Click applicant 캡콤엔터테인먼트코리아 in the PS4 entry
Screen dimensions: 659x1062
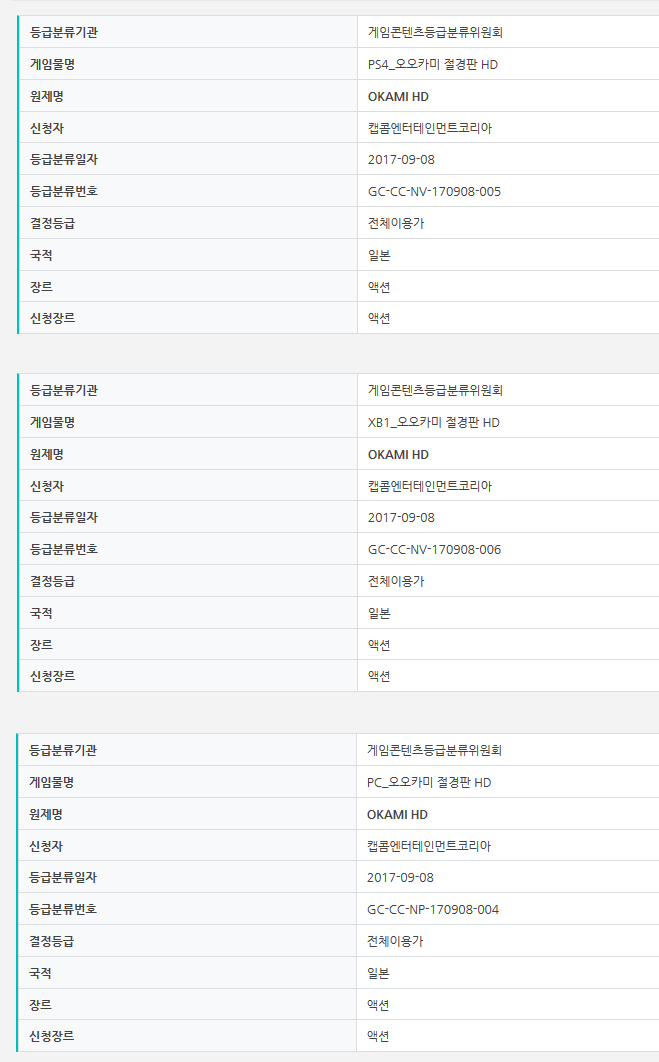tap(430, 128)
